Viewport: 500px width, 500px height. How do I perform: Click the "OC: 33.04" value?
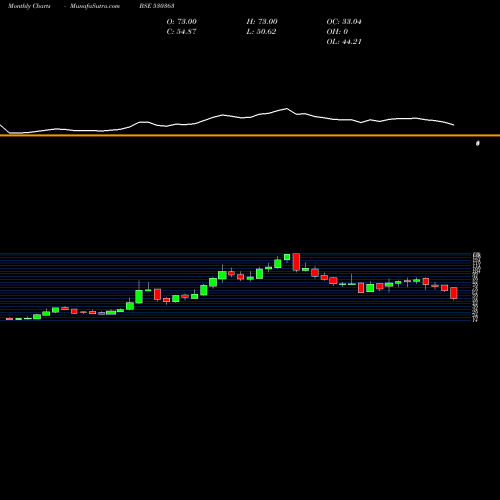tap(344, 22)
